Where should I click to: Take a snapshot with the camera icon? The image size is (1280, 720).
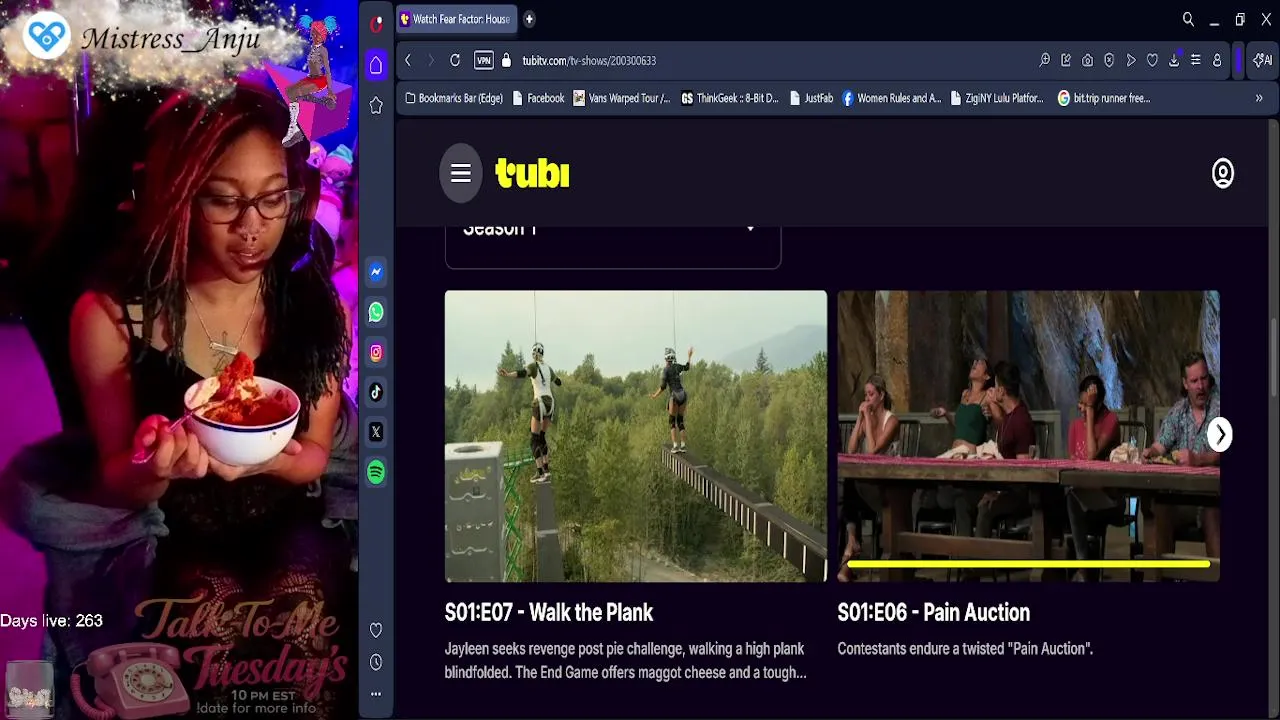coord(1088,60)
